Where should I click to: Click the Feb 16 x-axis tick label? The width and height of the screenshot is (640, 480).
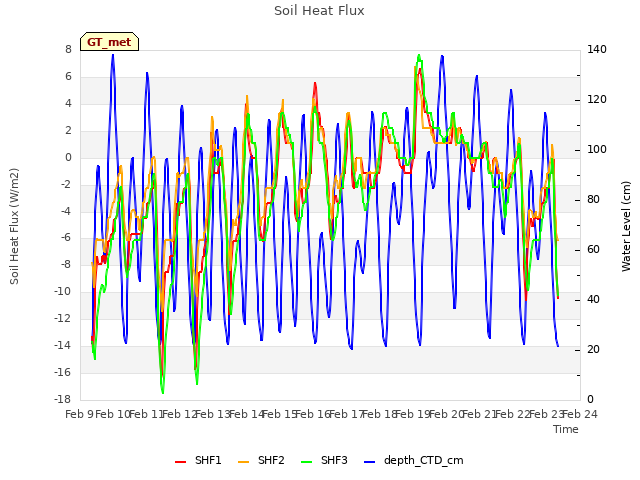click(313, 414)
